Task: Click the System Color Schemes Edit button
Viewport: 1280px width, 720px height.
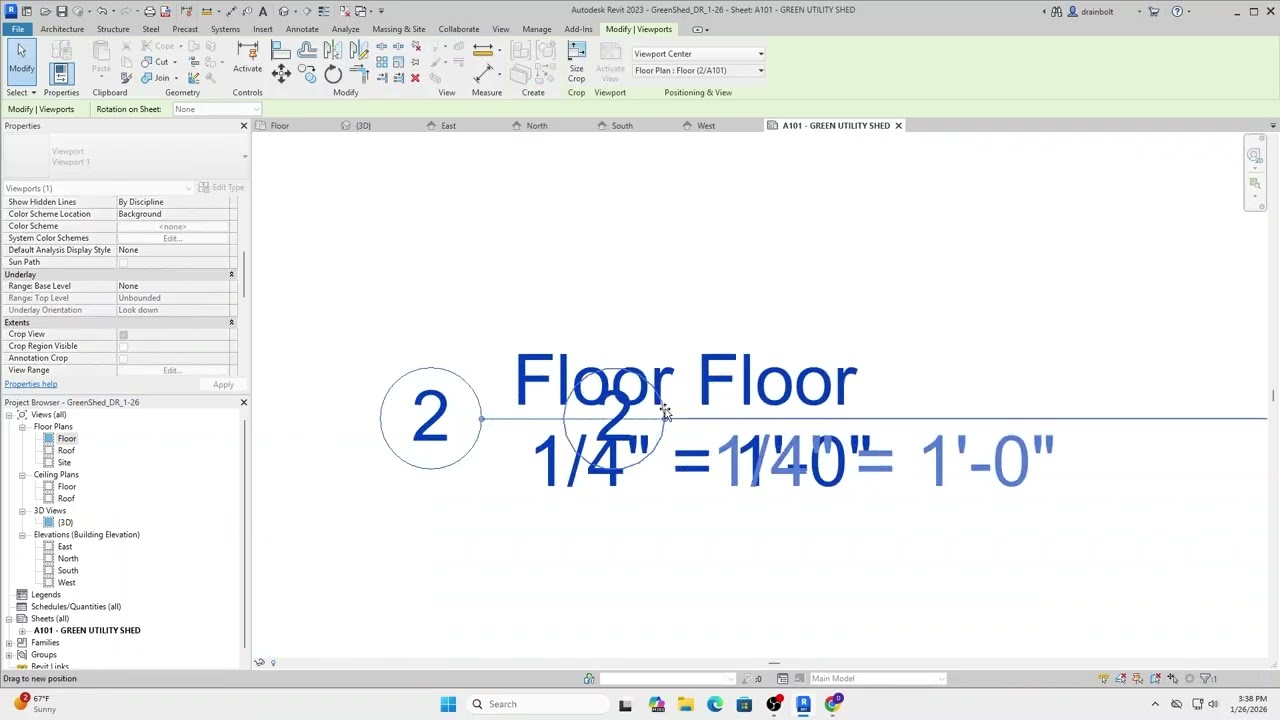Action: point(172,238)
